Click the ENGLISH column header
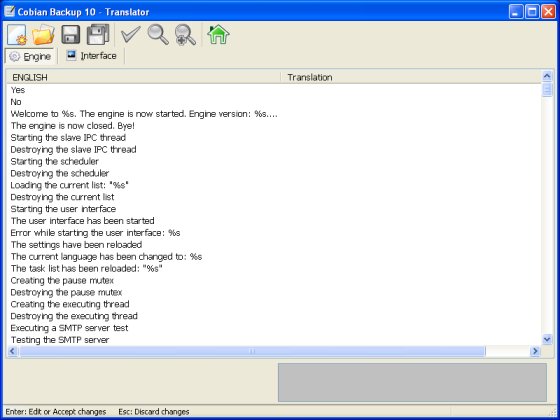Screen dimensions: 560x420 [143, 77]
